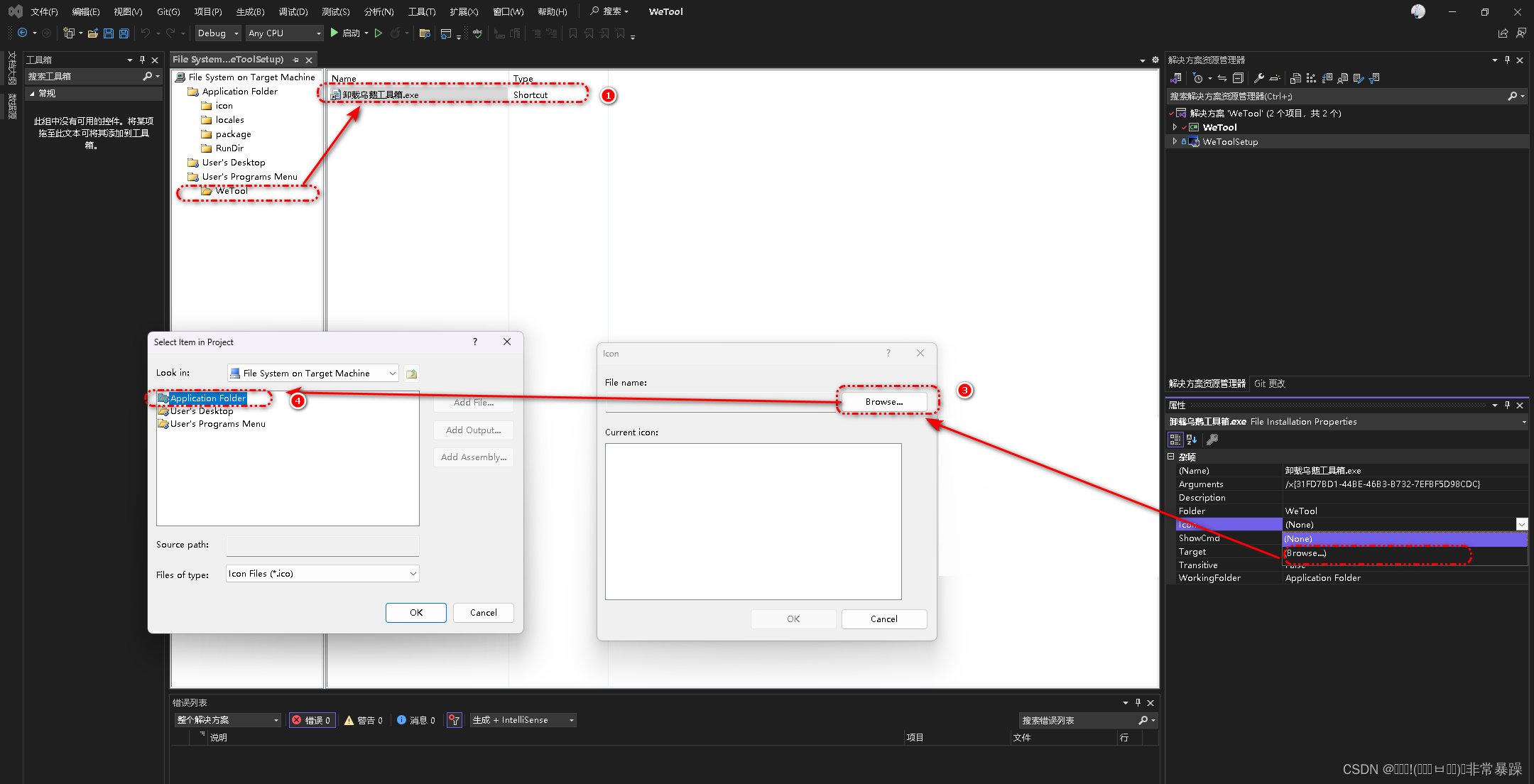Toggle the Errors 0 filter in the Error List
Image resolution: width=1534 pixels, height=784 pixels.
[x=312, y=720]
